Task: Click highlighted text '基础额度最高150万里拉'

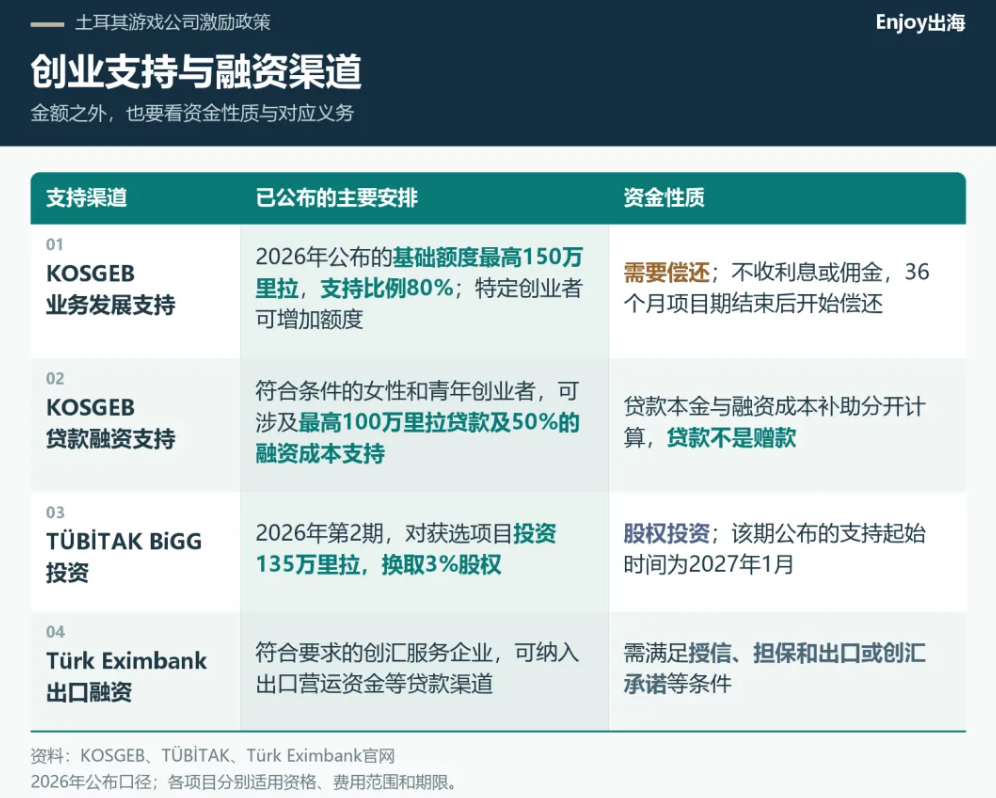Action: click(x=419, y=273)
